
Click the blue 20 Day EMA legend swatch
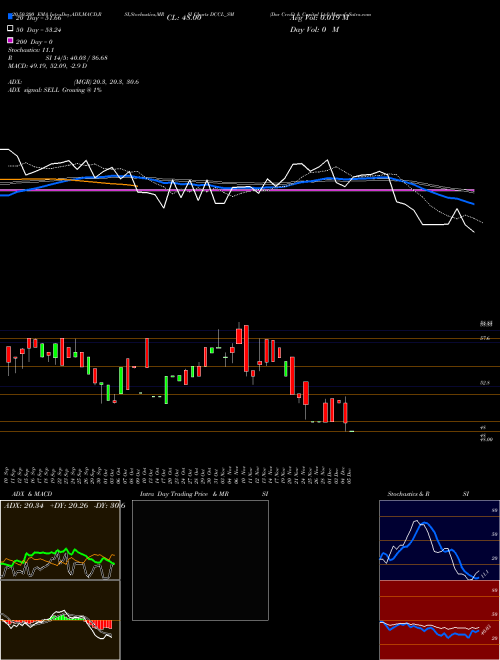pos(10,16)
